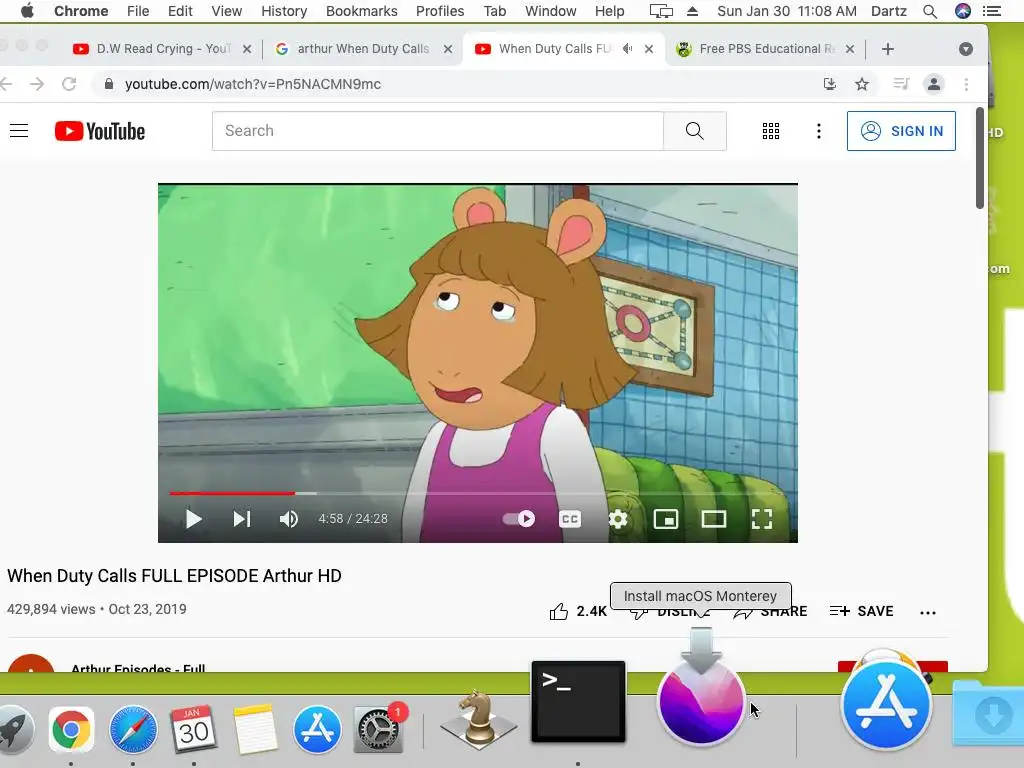
Task: Install app icon in address bar
Action: [x=829, y=84]
